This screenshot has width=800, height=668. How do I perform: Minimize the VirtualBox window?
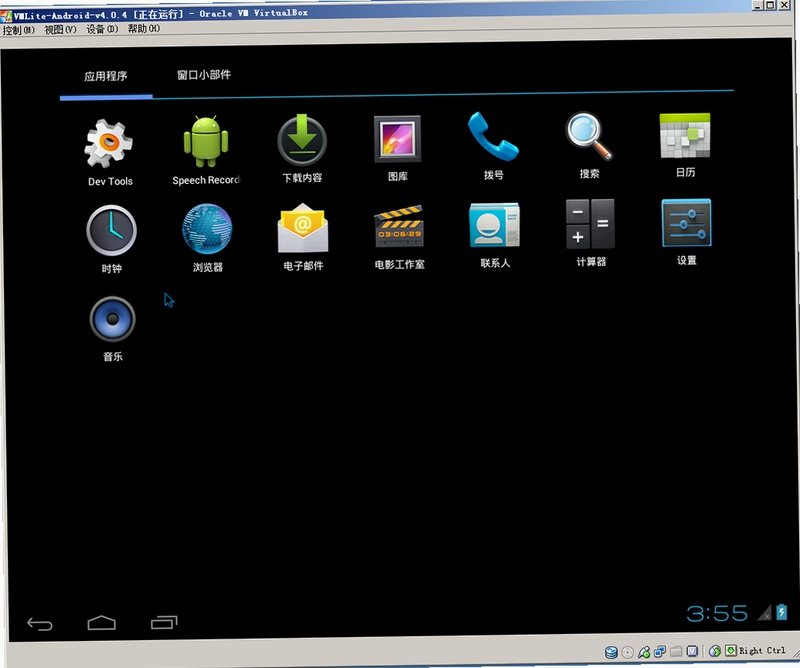click(x=758, y=5)
